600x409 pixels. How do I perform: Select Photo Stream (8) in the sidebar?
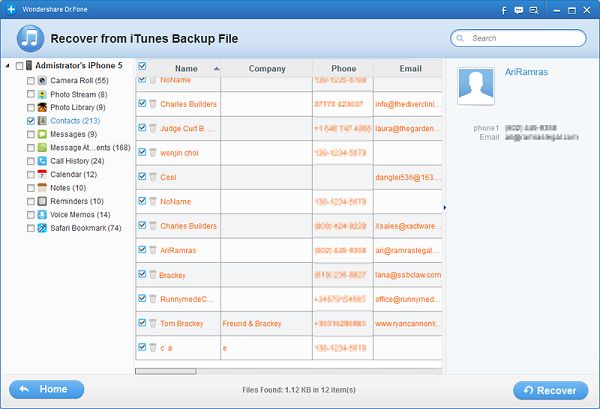point(78,94)
